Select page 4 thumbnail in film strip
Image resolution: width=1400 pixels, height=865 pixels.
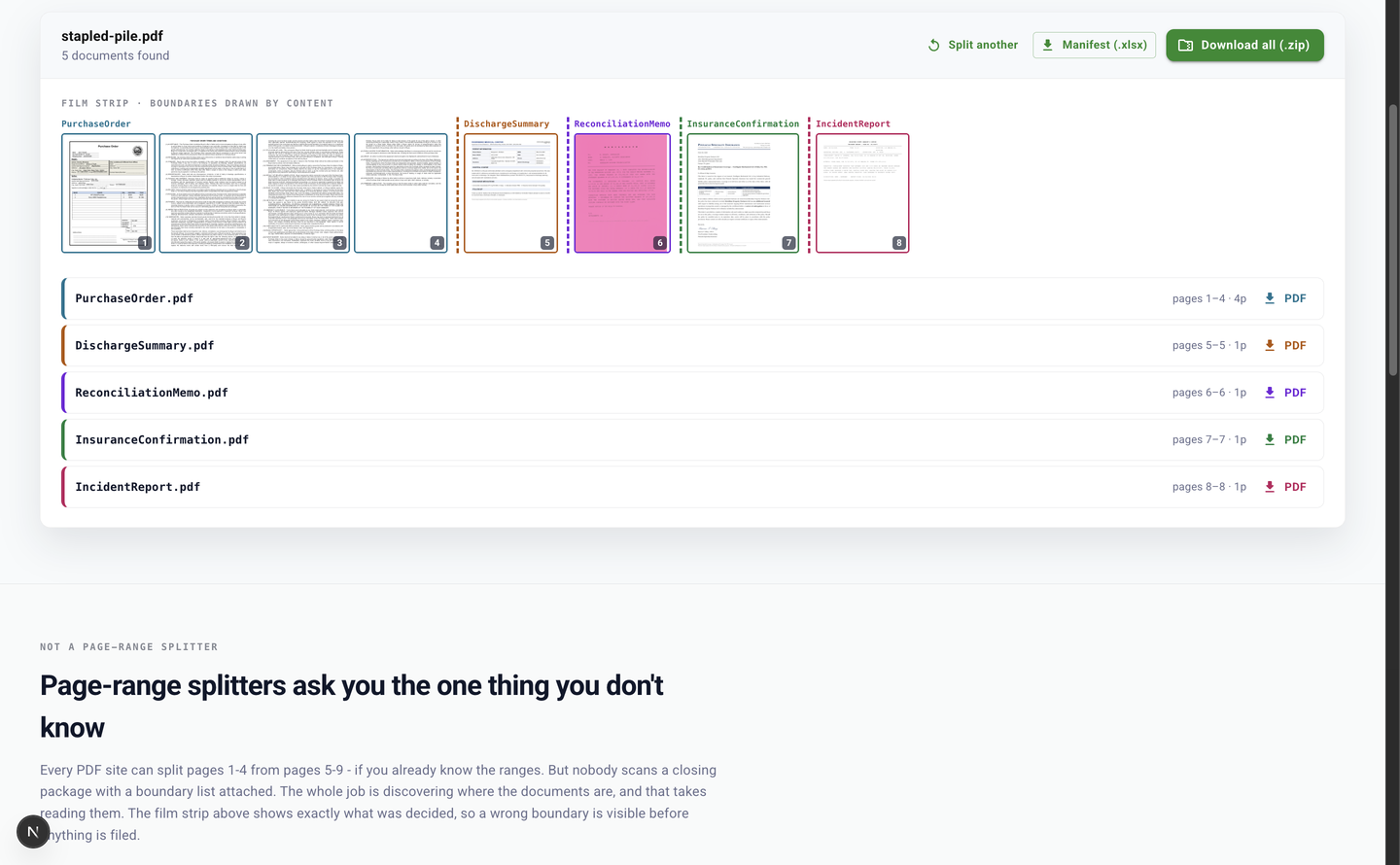401,193
